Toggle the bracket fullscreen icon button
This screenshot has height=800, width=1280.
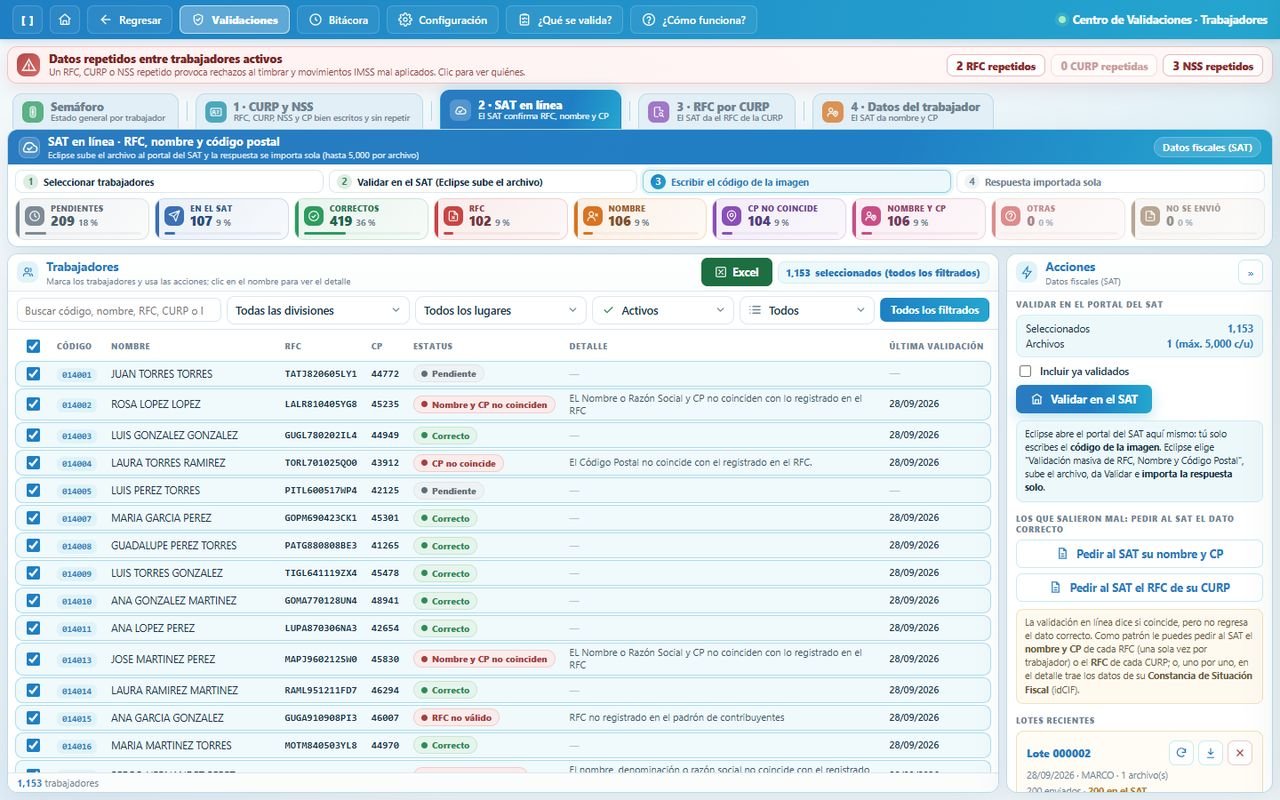[x=27, y=20]
